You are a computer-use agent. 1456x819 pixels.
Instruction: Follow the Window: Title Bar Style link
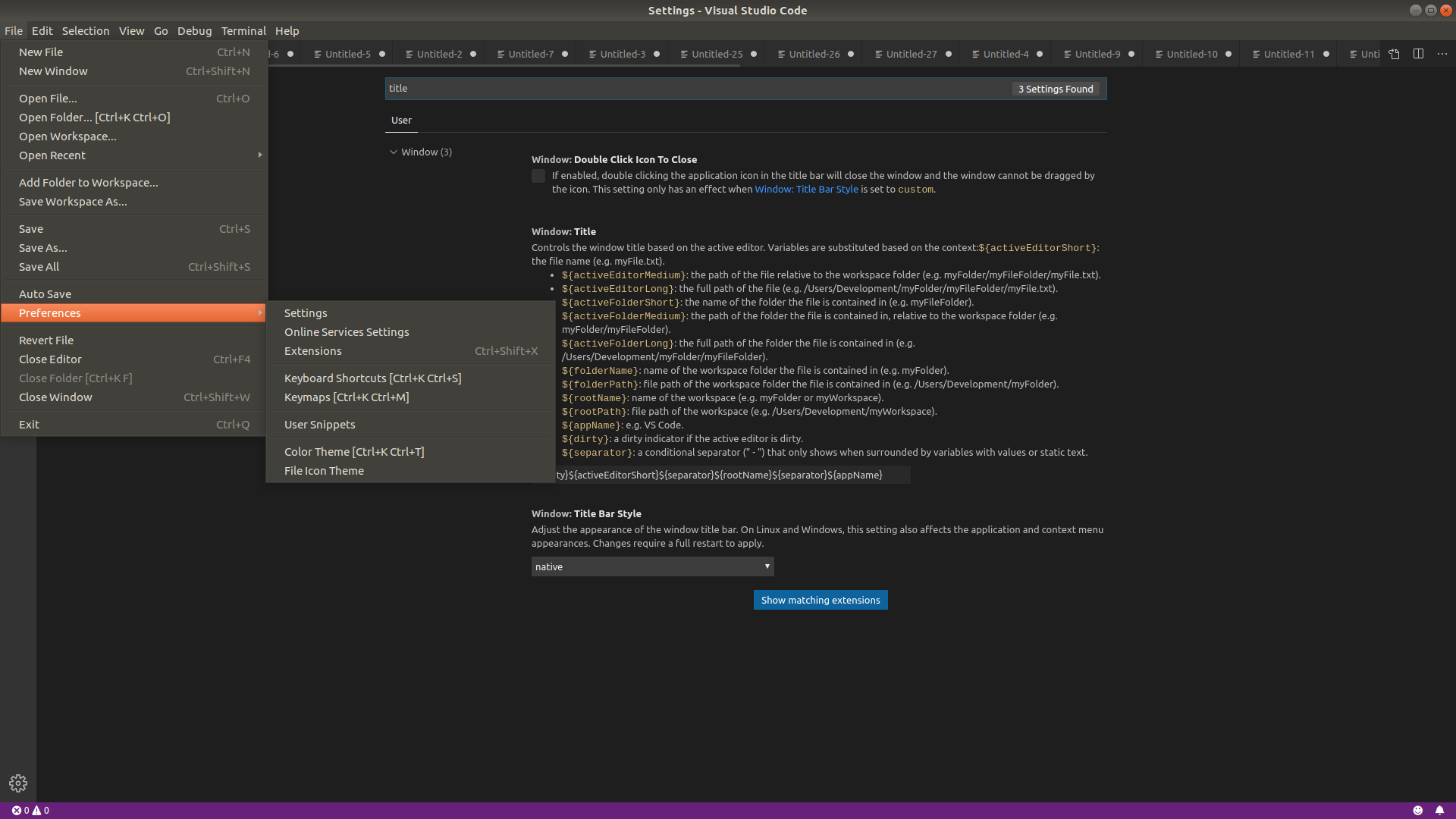[x=806, y=190]
